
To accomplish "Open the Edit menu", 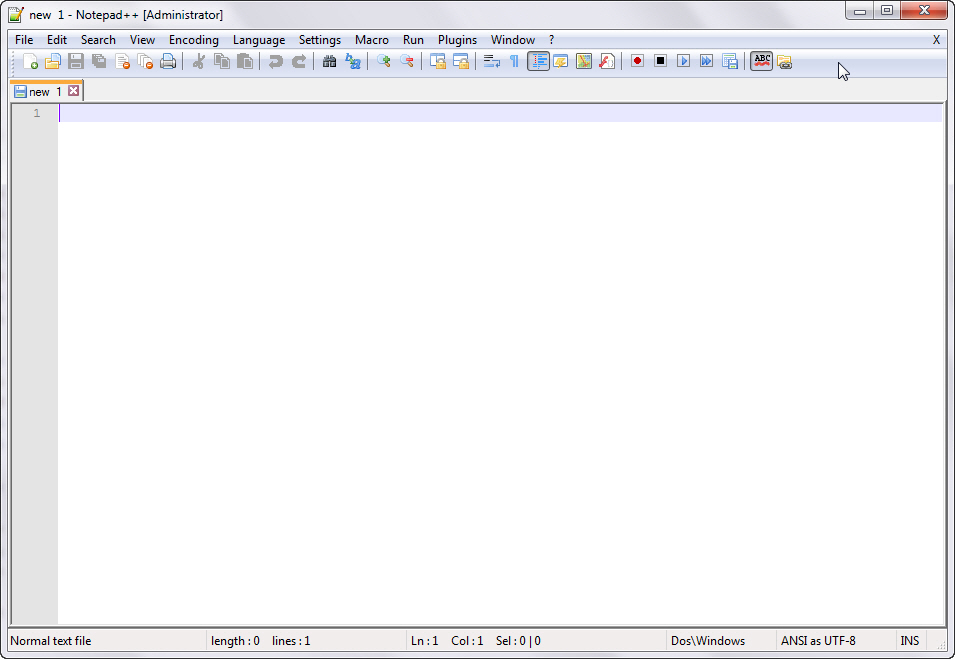I will point(57,40).
